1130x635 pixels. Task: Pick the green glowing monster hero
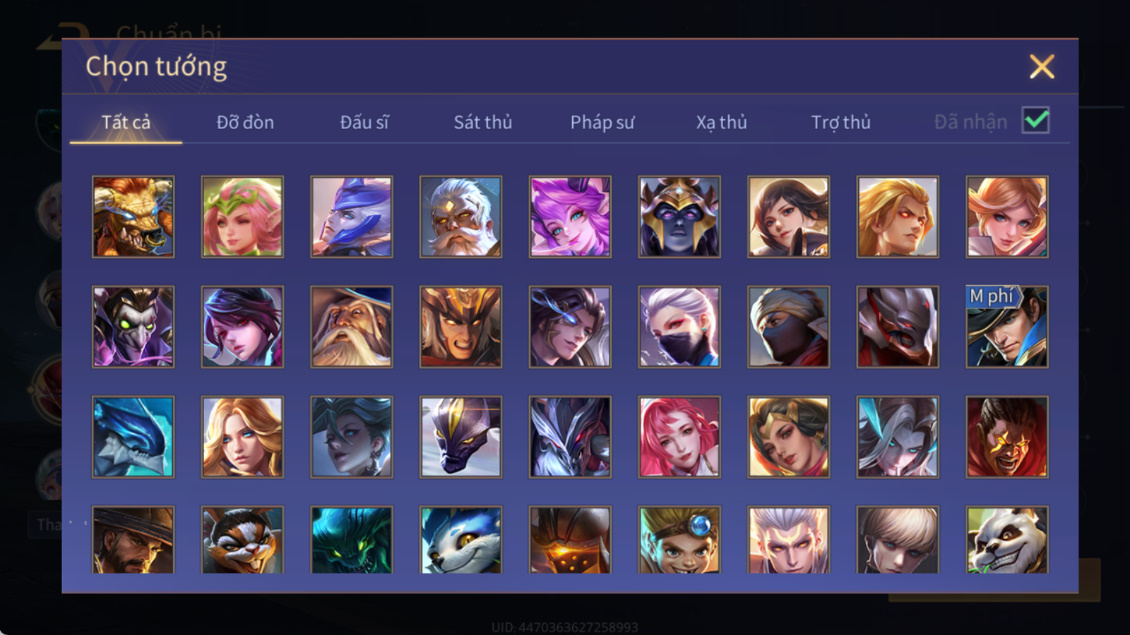tap(352, 540)
